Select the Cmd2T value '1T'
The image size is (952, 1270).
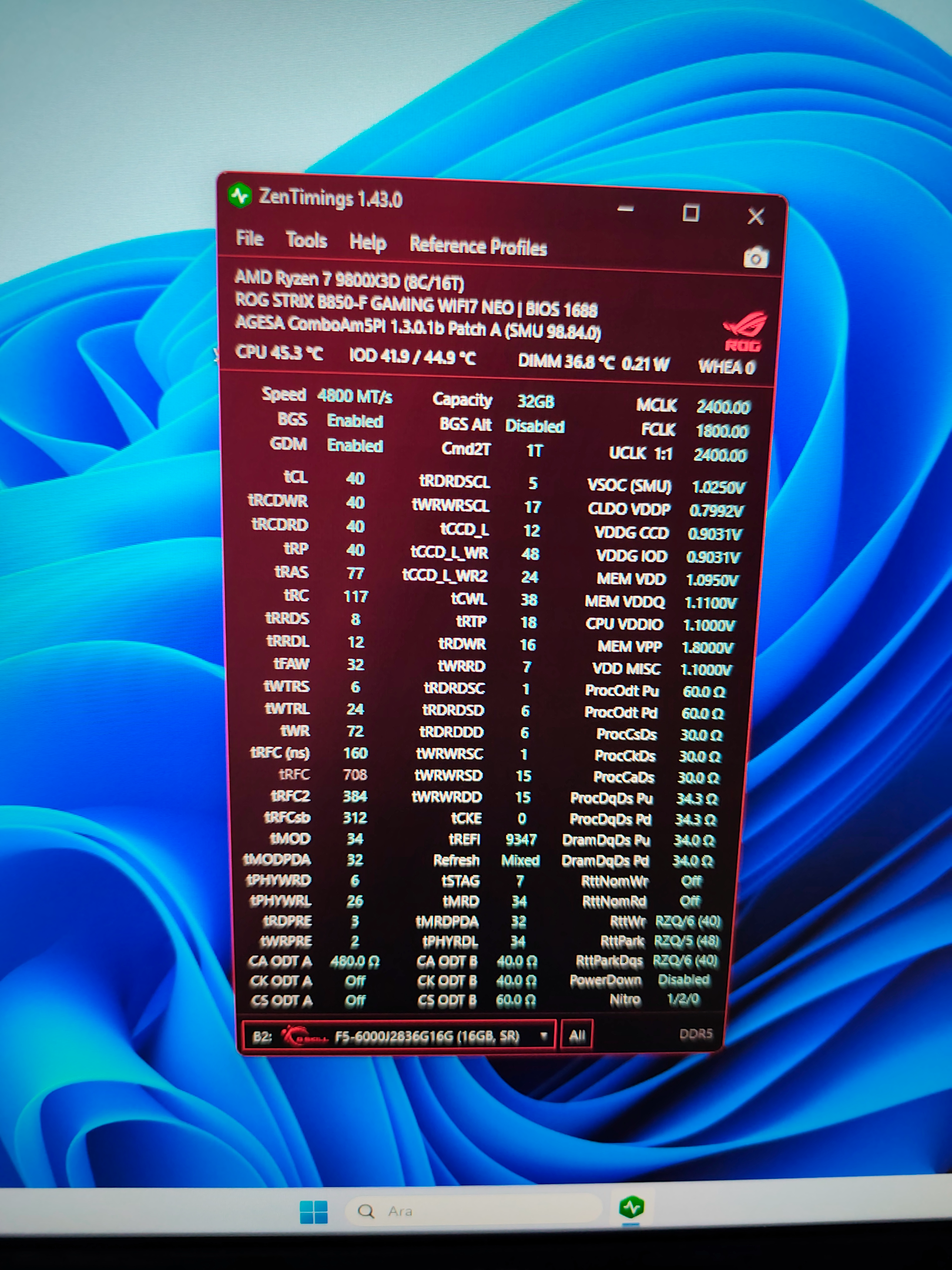(x=535, y=450)
